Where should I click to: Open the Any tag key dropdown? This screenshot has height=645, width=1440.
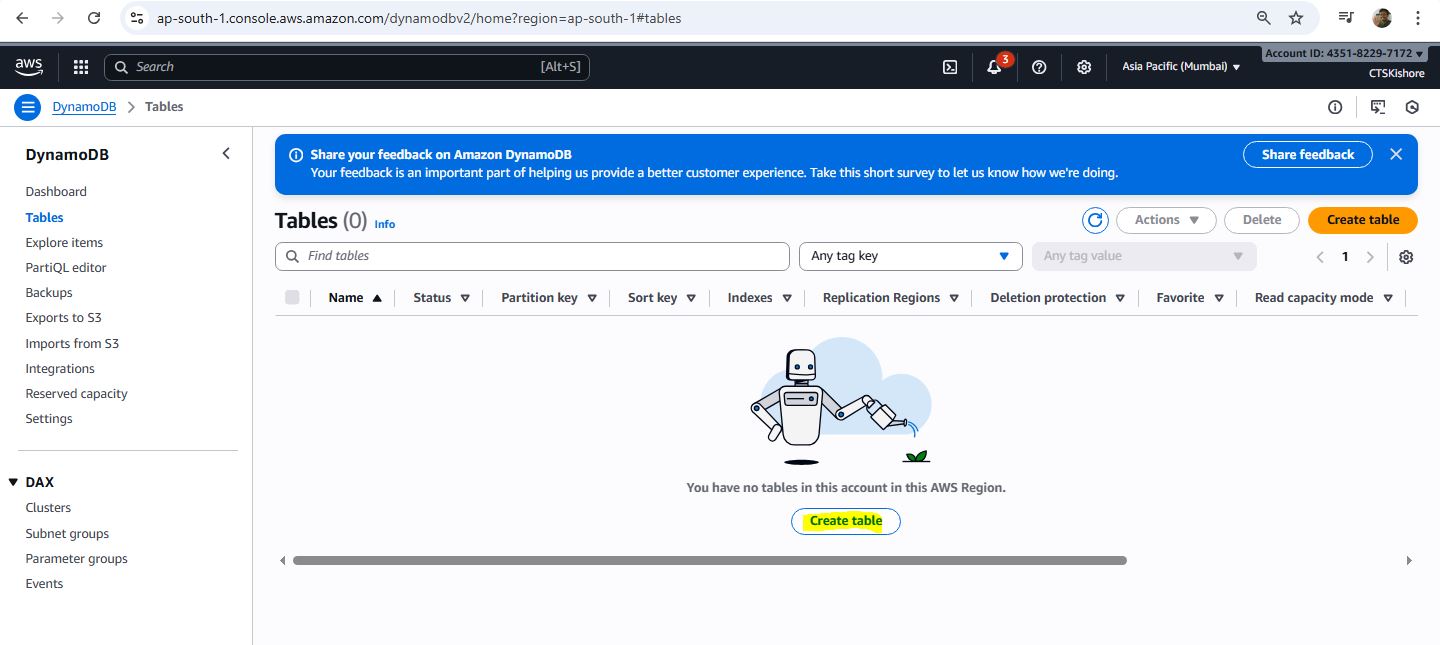(x=910, y=256)
